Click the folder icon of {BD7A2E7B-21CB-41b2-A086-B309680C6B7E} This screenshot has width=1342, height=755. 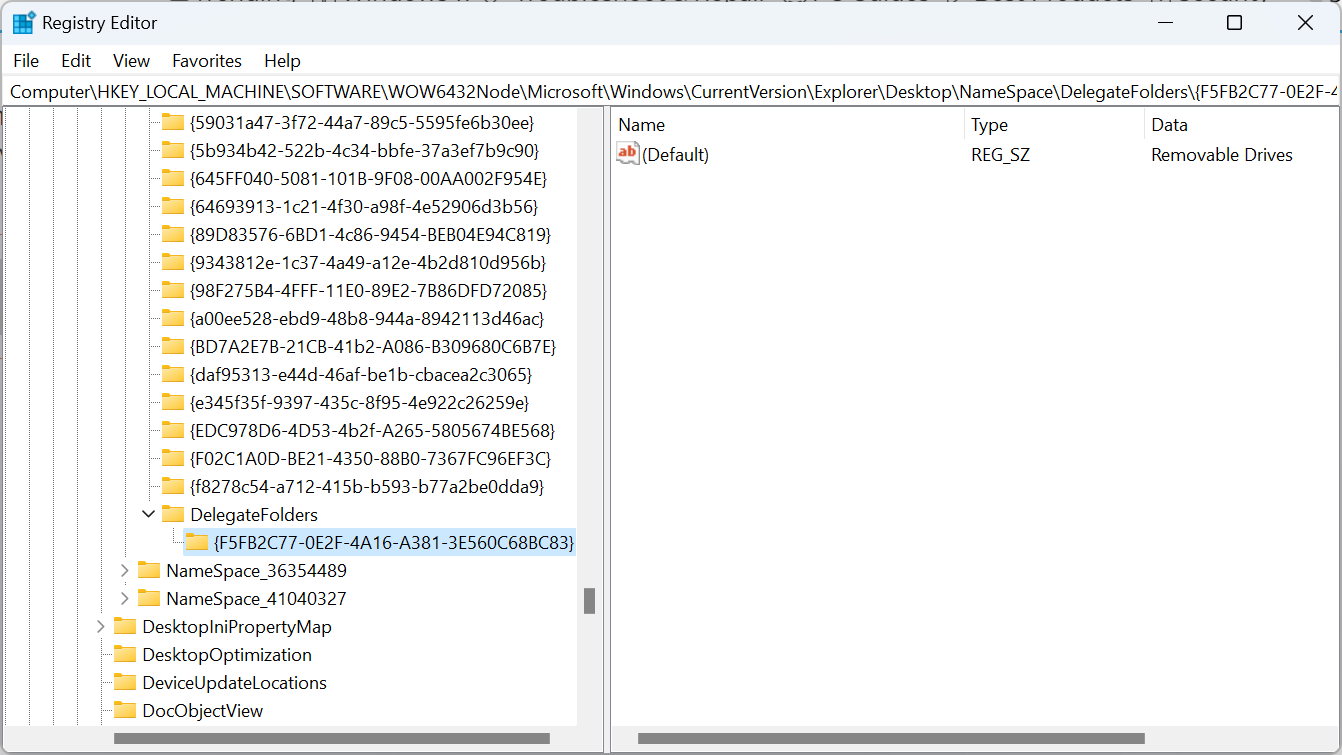pos(173,347)
